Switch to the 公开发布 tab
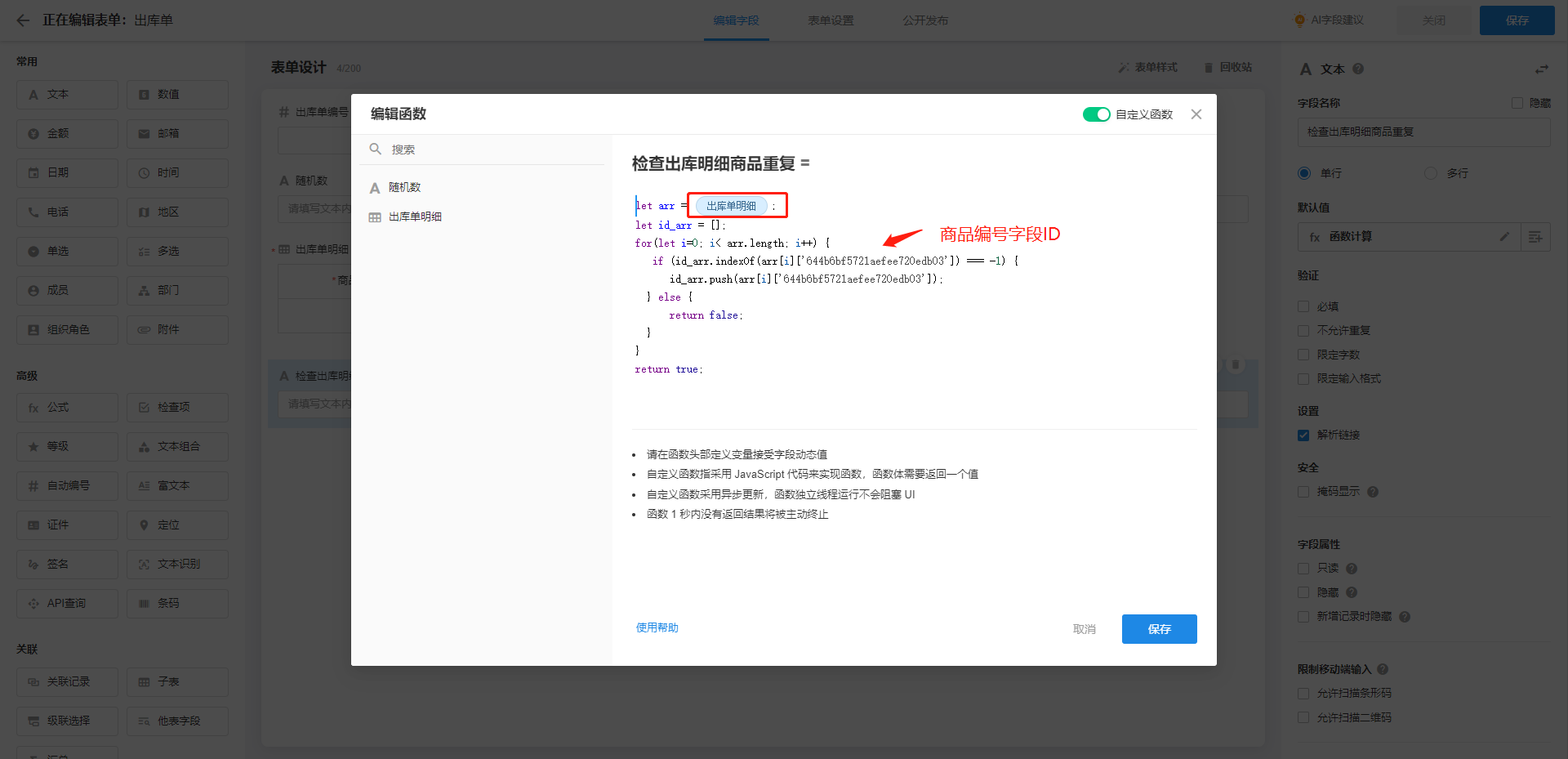The height and width of the screenshot is (759, 1568). click(926, 20)
